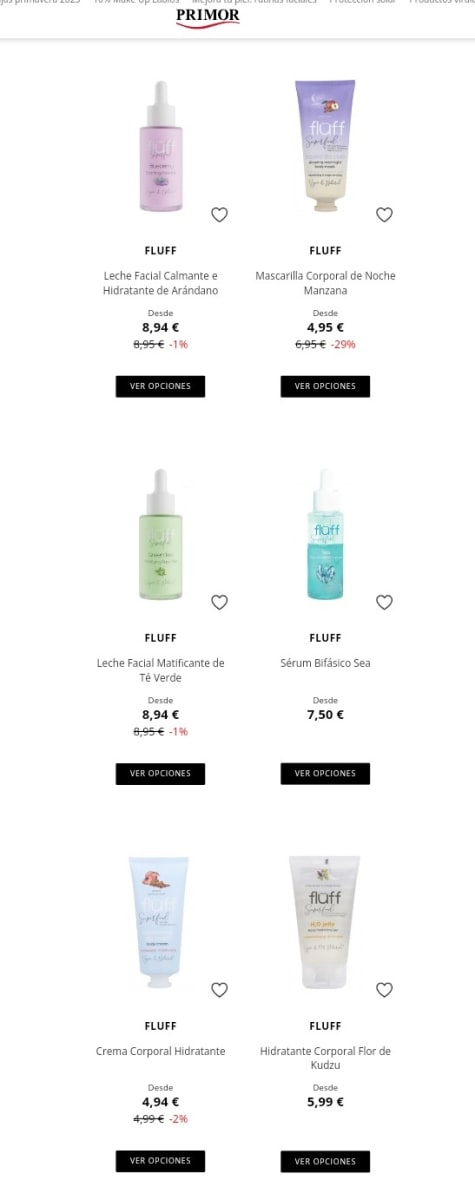Viewport: 475px width, 1187px height.
Task: Click Ver Opciones under Mascarilla Corporal de Noche
Action: (325, 386)
